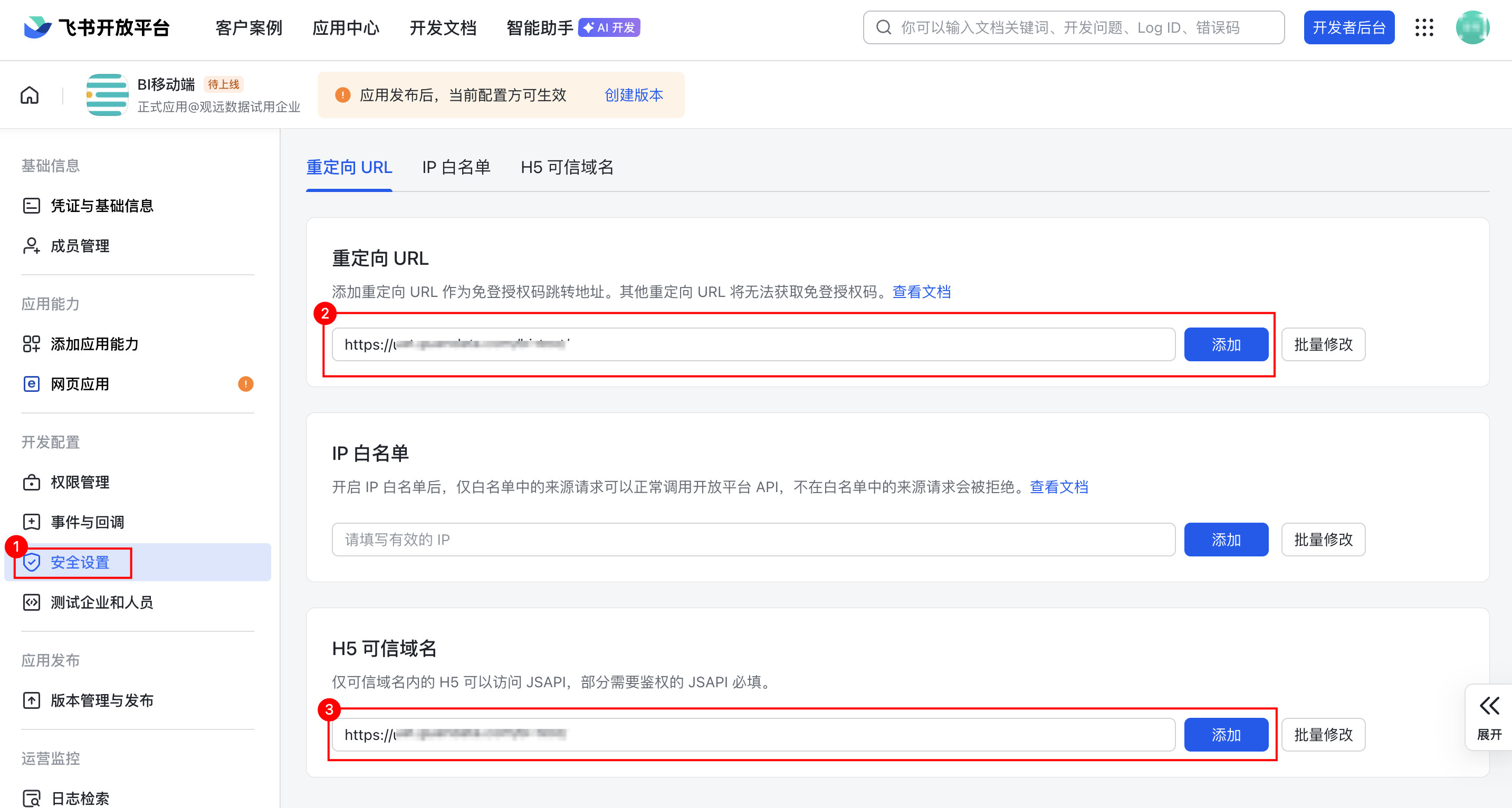Viewport: 1512px width, 808px height.
Task: Open the app grid menu icon
Action: click(x=1424, y=27)
